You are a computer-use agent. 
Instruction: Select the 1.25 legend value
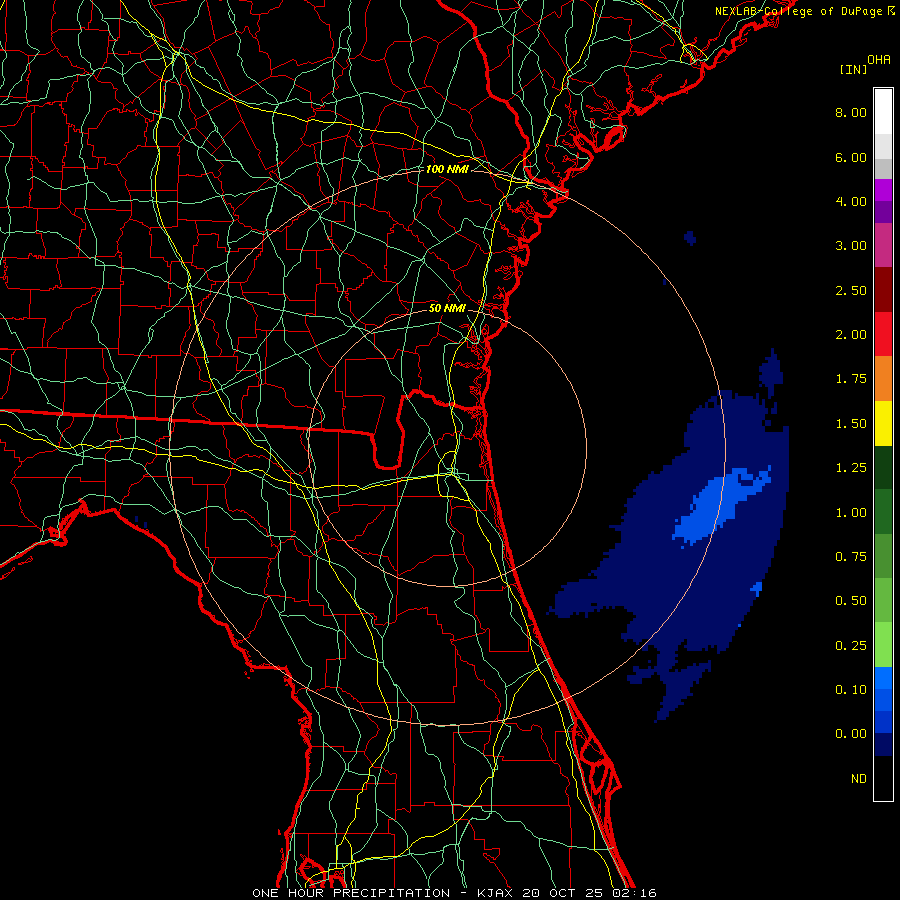point(851,468)
